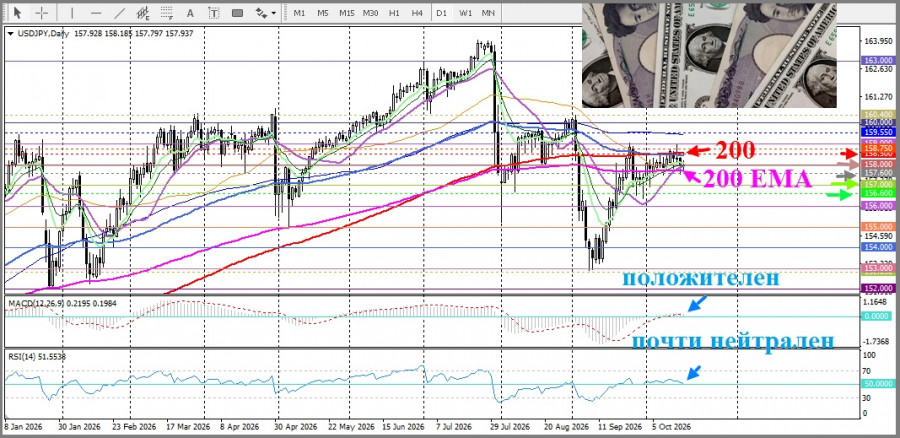Click the 30 Apr 2026 date label
900x438 pixels.
[x=294, y=428]
